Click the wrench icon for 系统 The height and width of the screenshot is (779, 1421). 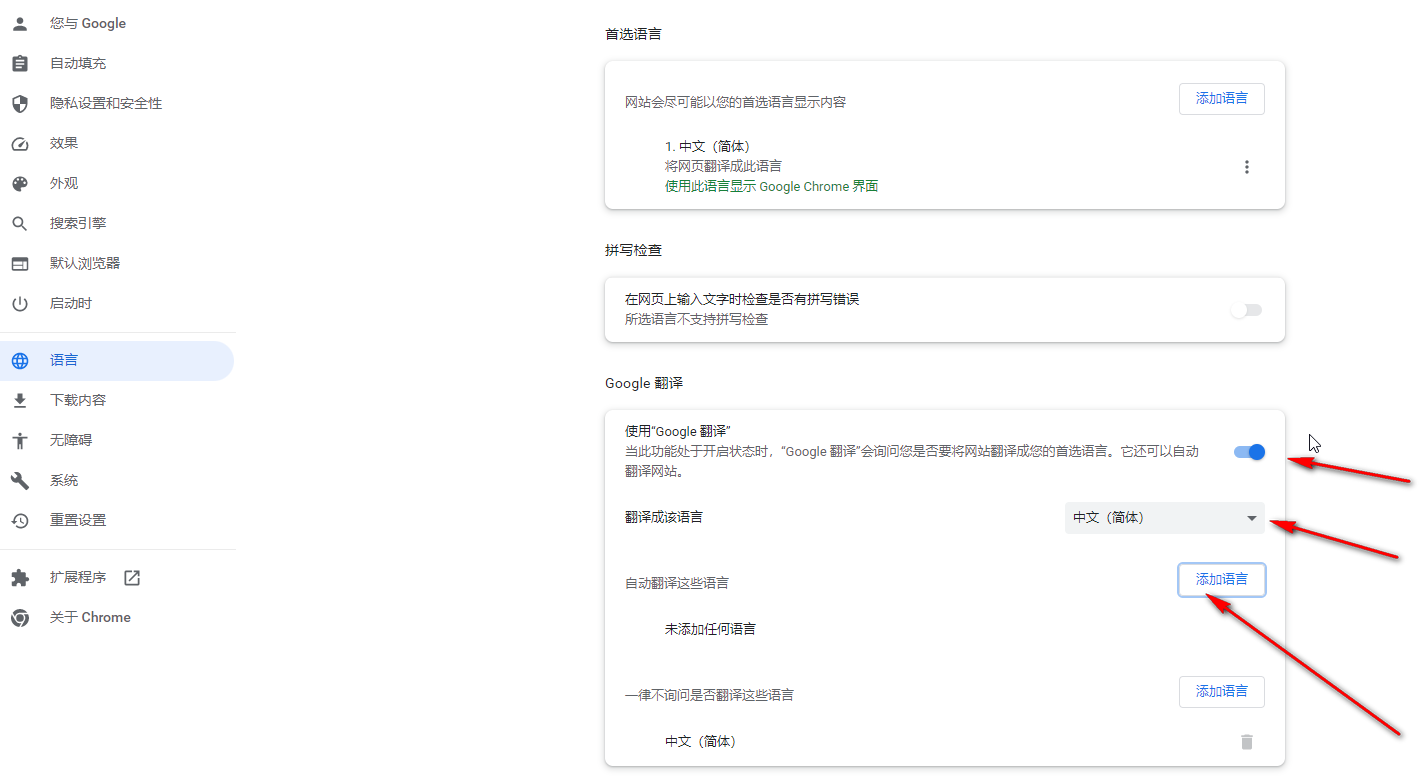point(20,480)
